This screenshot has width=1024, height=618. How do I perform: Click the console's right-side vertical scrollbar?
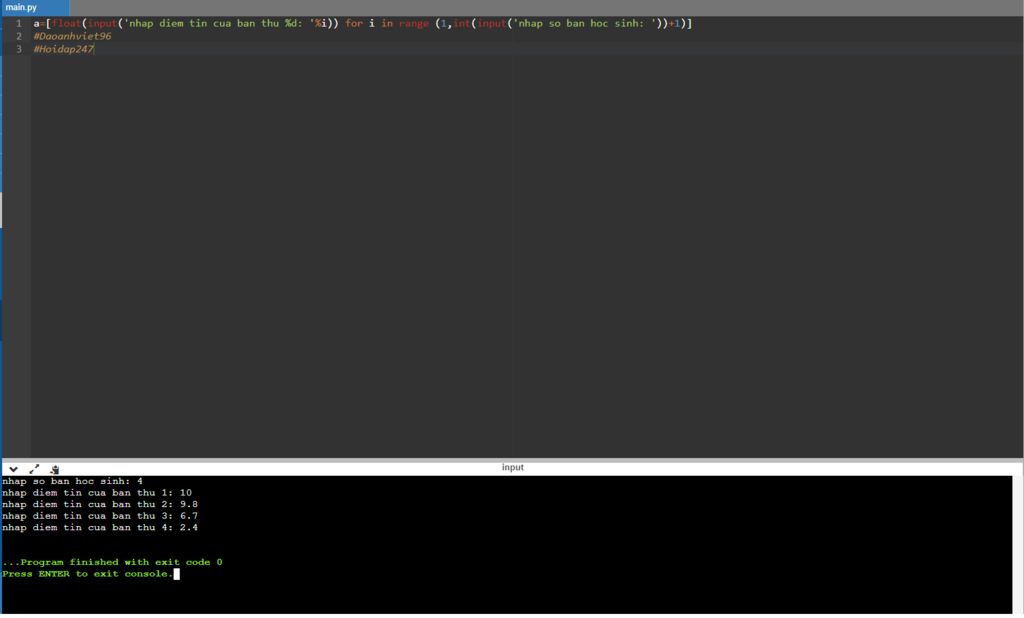[1017, 545]
